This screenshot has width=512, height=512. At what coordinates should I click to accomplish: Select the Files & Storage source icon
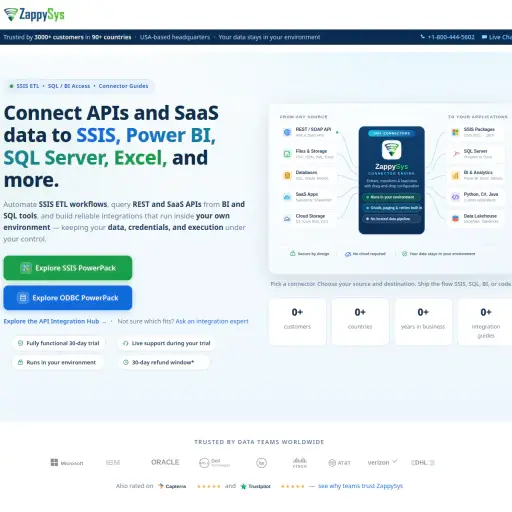[287, 154]
